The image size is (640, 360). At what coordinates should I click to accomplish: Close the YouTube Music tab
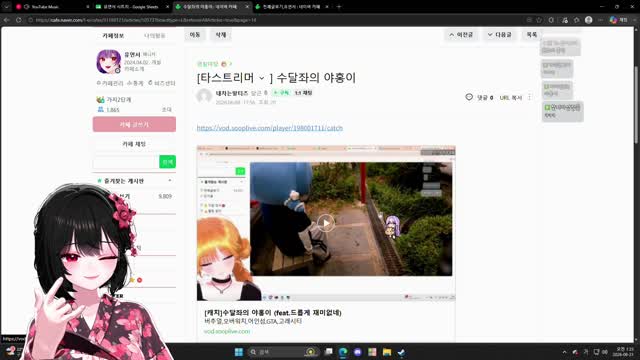88,7
